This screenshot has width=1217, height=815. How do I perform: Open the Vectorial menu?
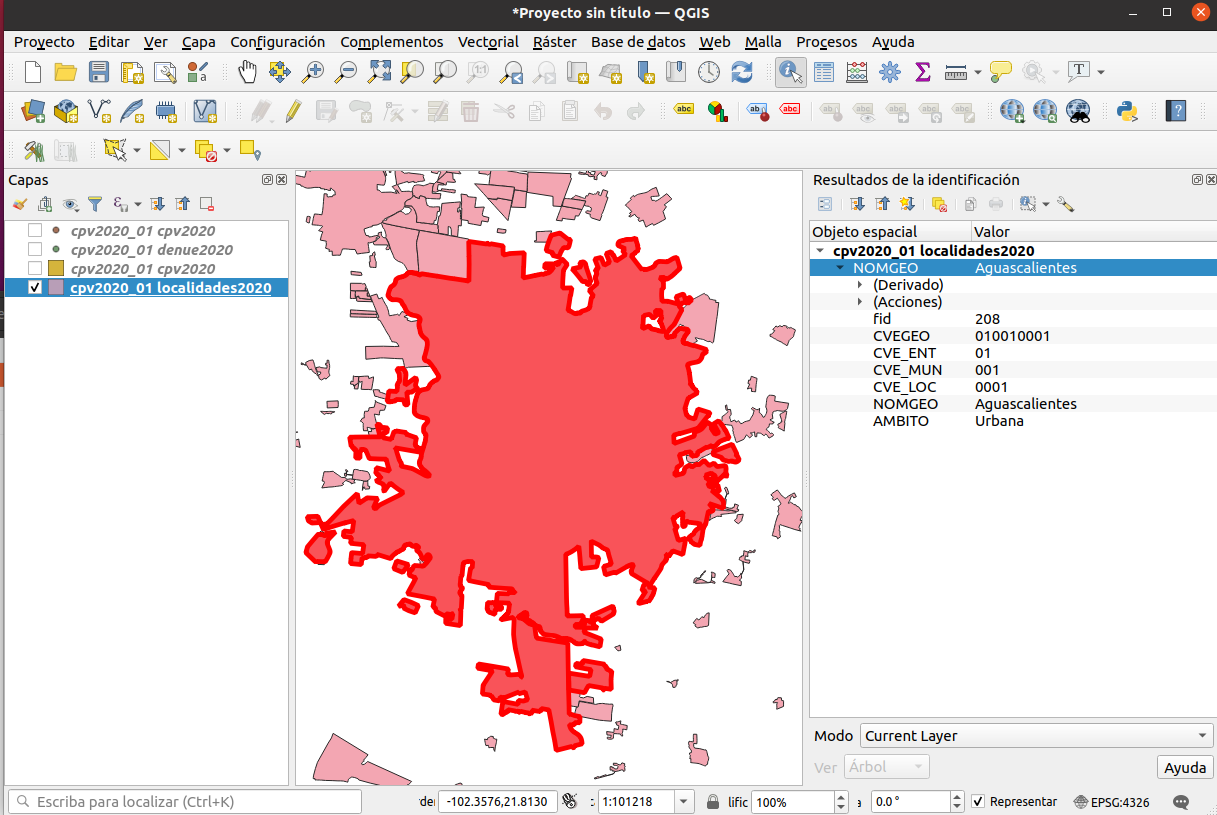pyautogui.click(x=488, y=42)
